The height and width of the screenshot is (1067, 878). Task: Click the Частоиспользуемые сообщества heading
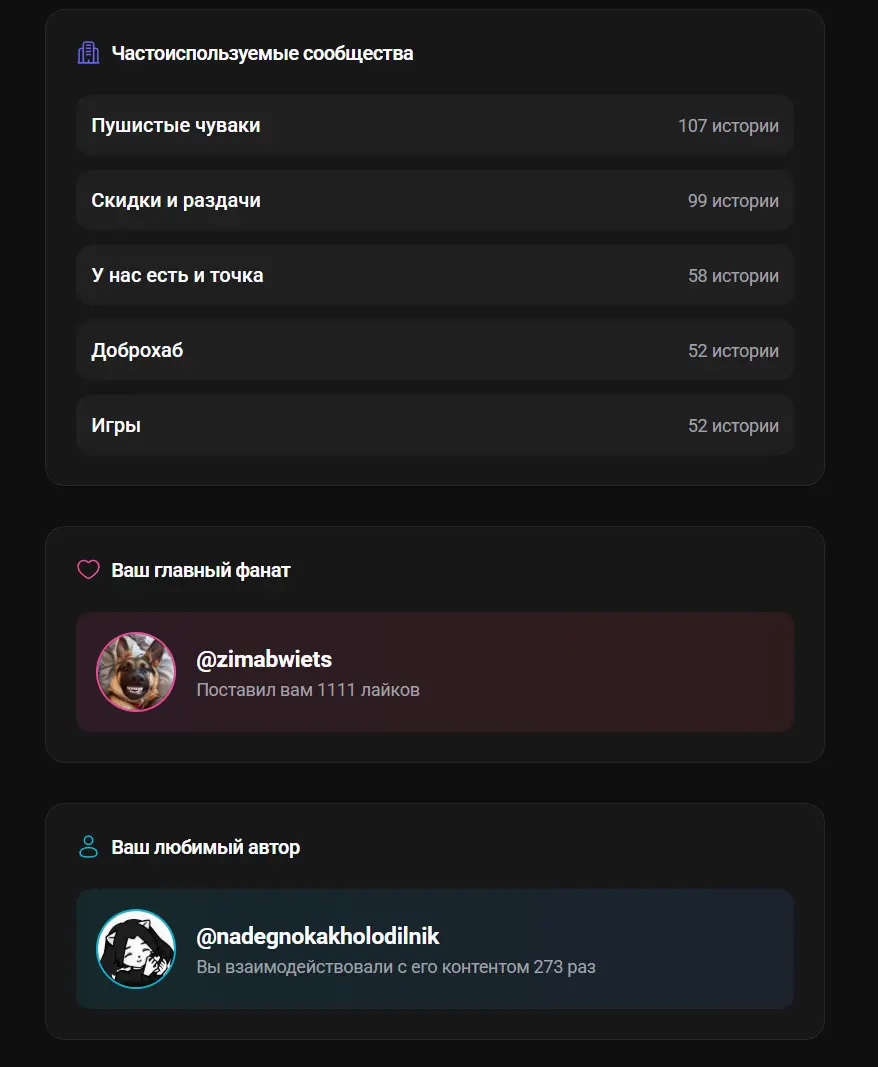pos(262,53)
